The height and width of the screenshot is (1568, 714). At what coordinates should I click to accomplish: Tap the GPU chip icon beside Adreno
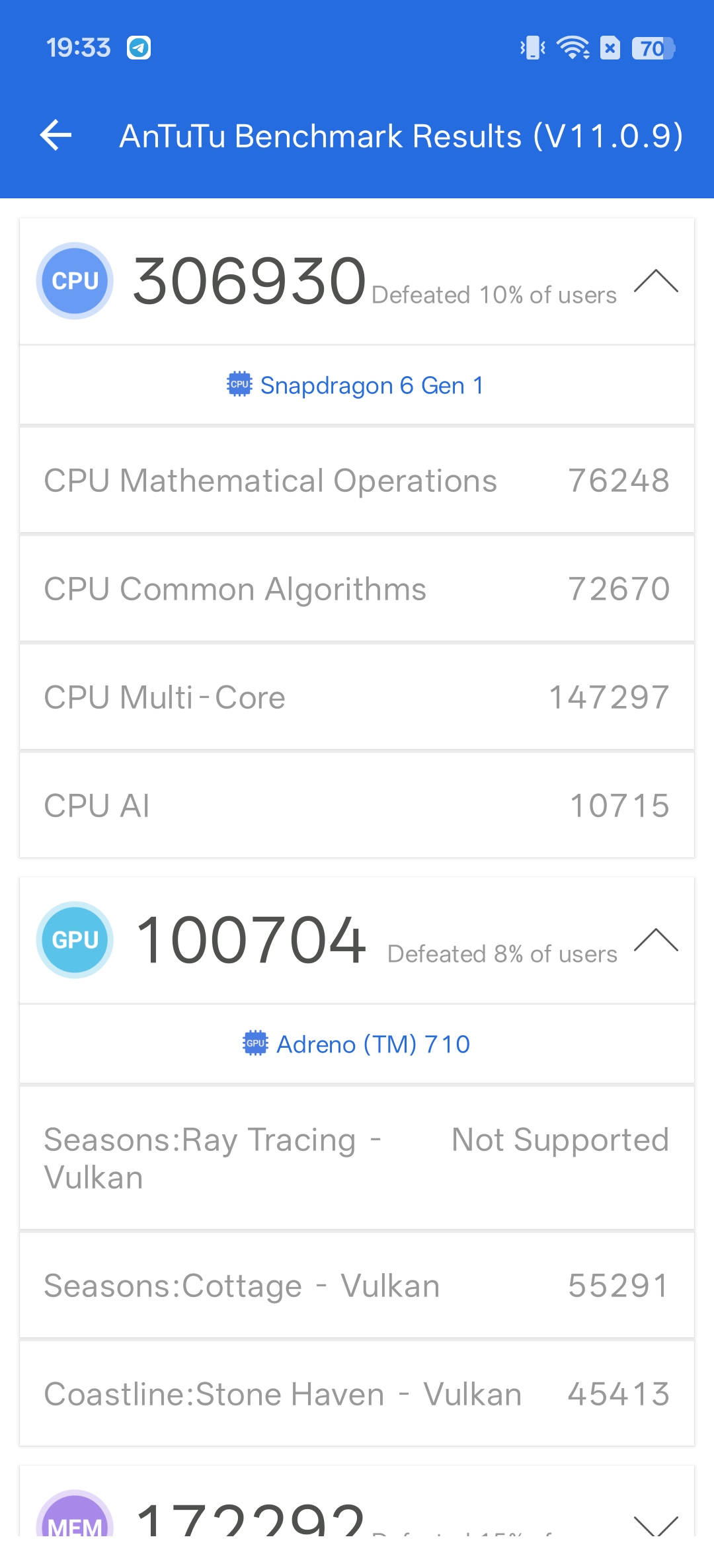[x=255, y=1043]
